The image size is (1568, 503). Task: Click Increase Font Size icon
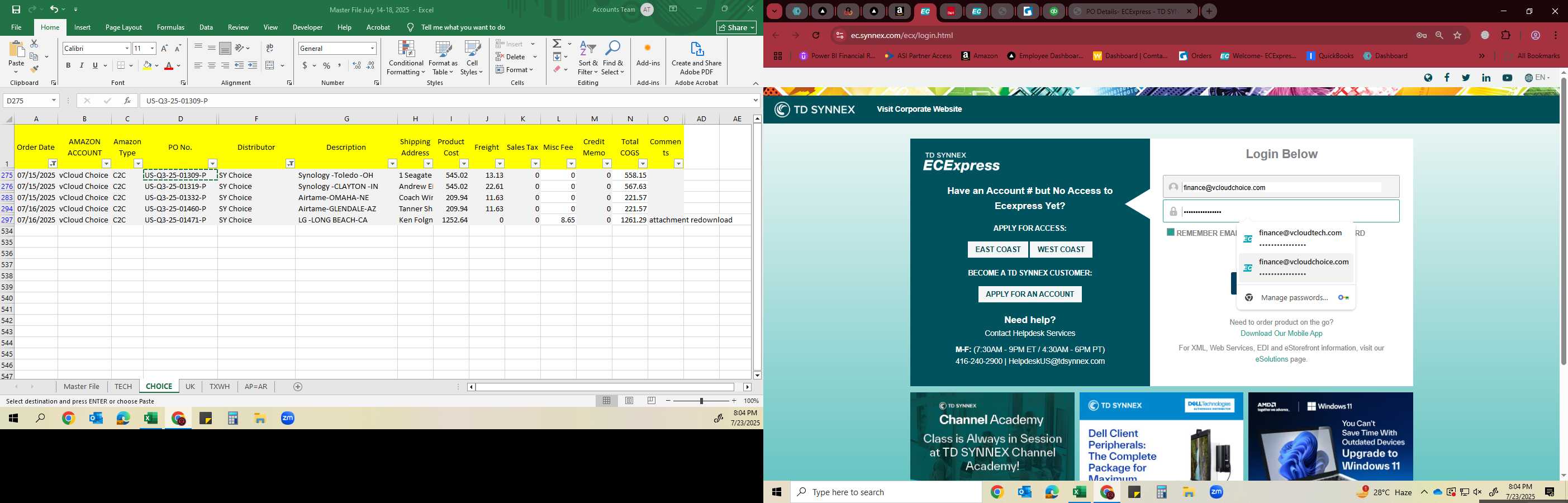(x=164, y=49)
